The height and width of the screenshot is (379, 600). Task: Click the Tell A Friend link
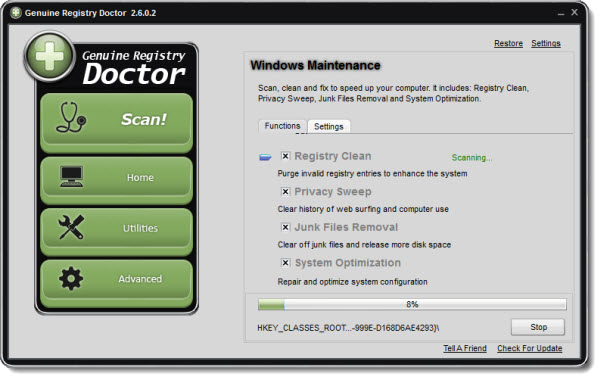coord(465,348)
